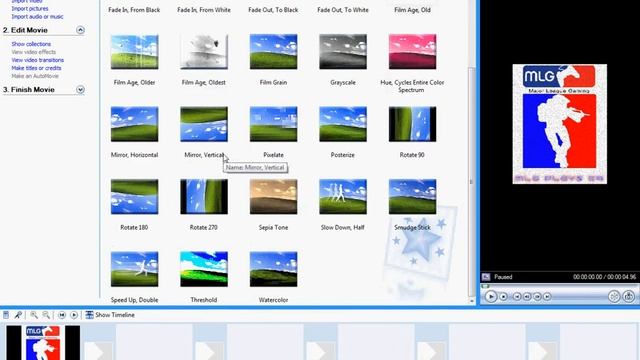Switch to Show Timeline view
Viewport: 640px width, 360px height.
110,315
